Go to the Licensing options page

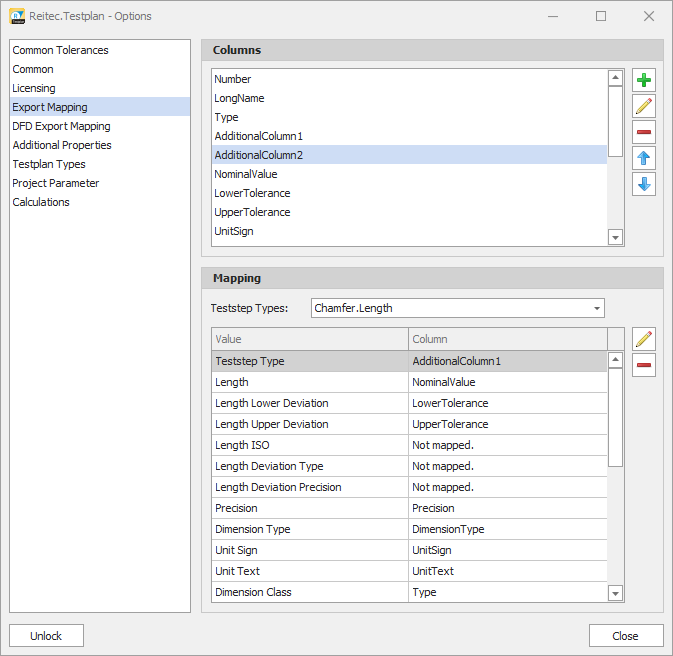[x=34, y=88]
